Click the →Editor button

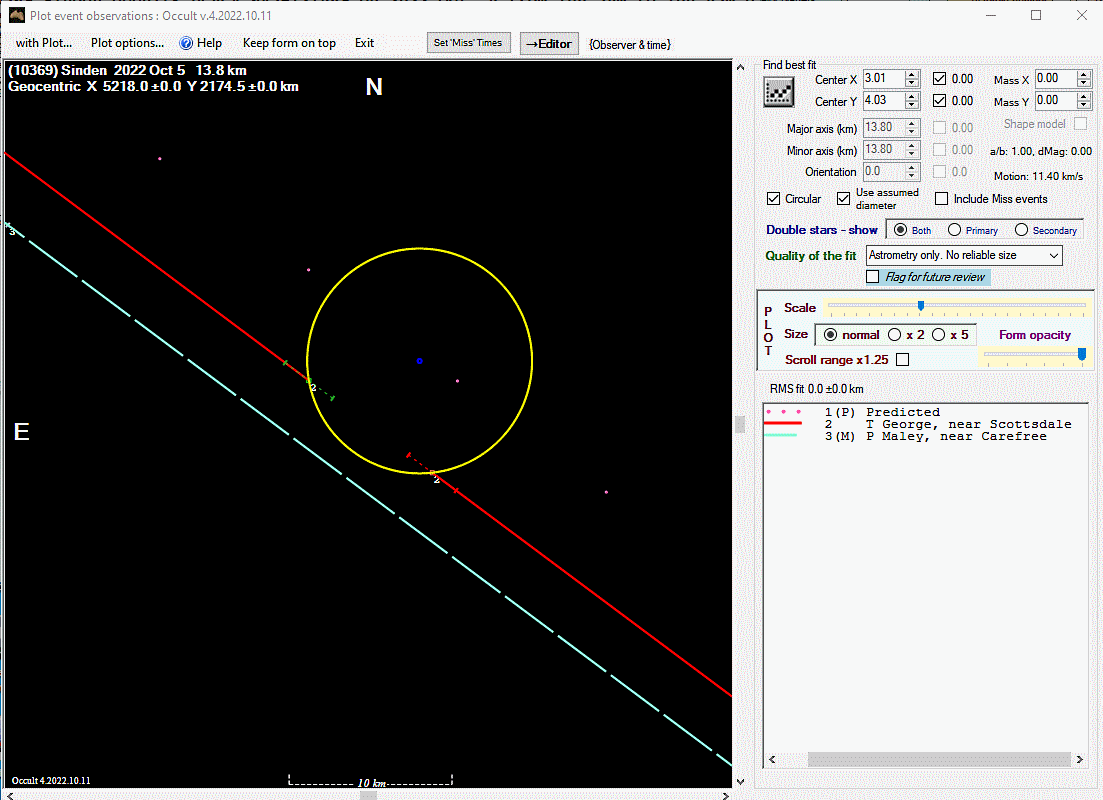point(549,44)
